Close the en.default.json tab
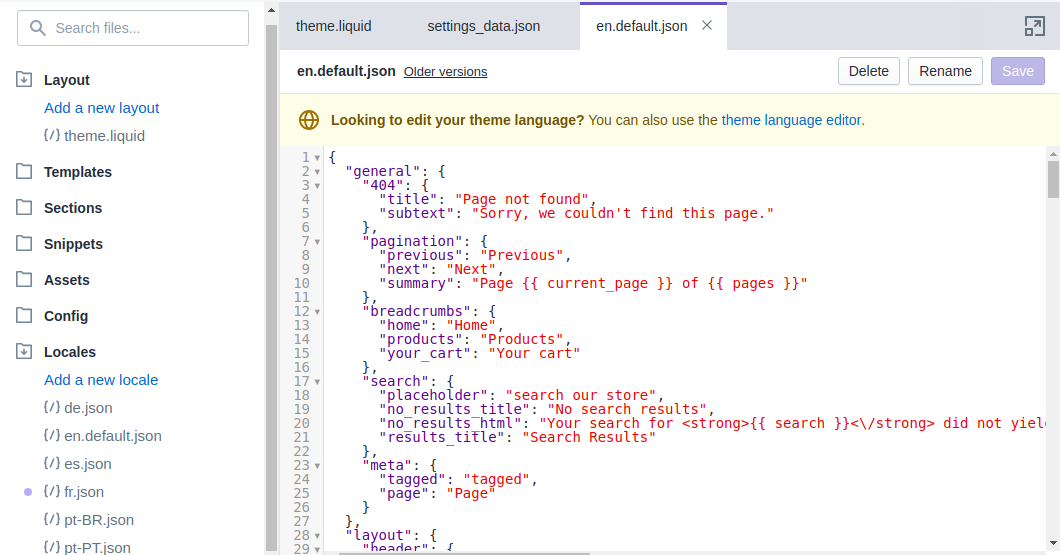This screenshot has height=555, width=1060. 707,26
